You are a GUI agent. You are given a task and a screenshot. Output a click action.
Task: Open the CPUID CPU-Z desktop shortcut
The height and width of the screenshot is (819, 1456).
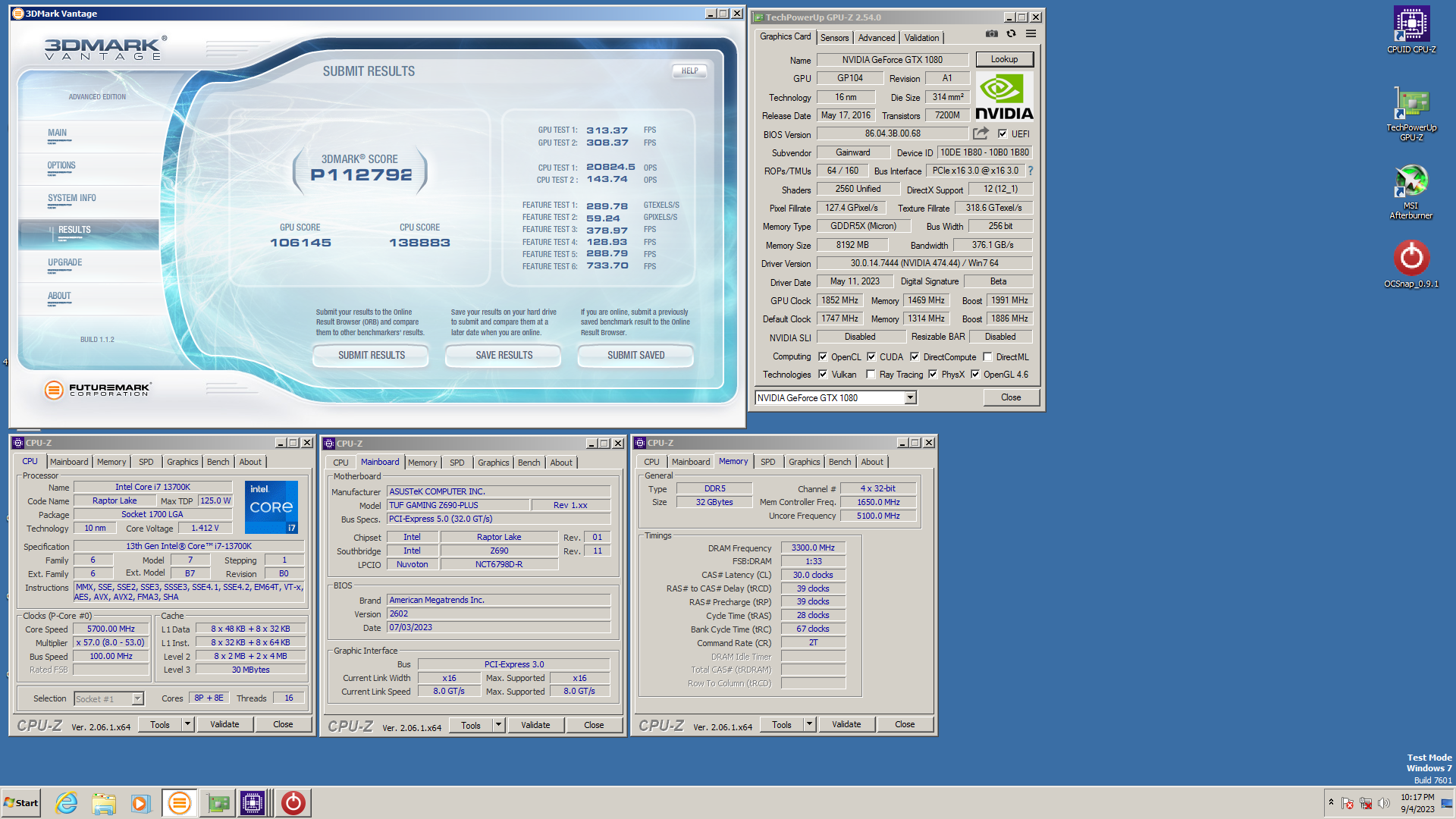pyautogui.click(x=1411, y=30)
